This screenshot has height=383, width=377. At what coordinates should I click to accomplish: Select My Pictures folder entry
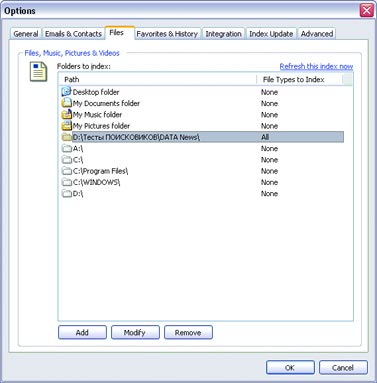pos(101,126)
